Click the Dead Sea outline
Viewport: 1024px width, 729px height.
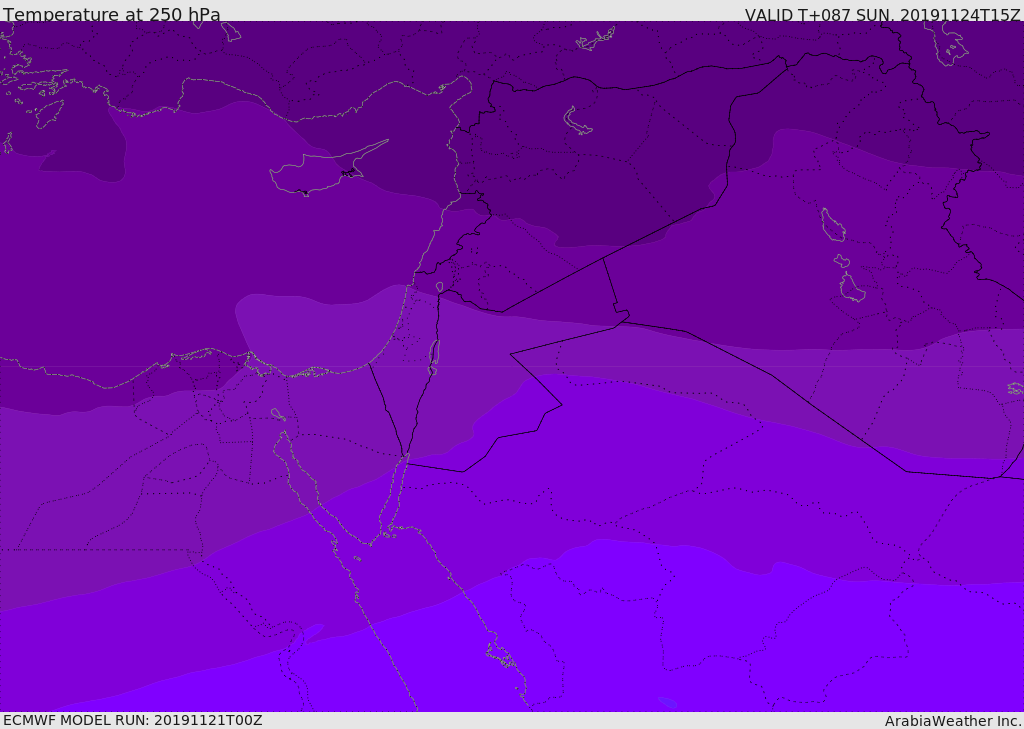pyautogui.click(x=434, y=355)
